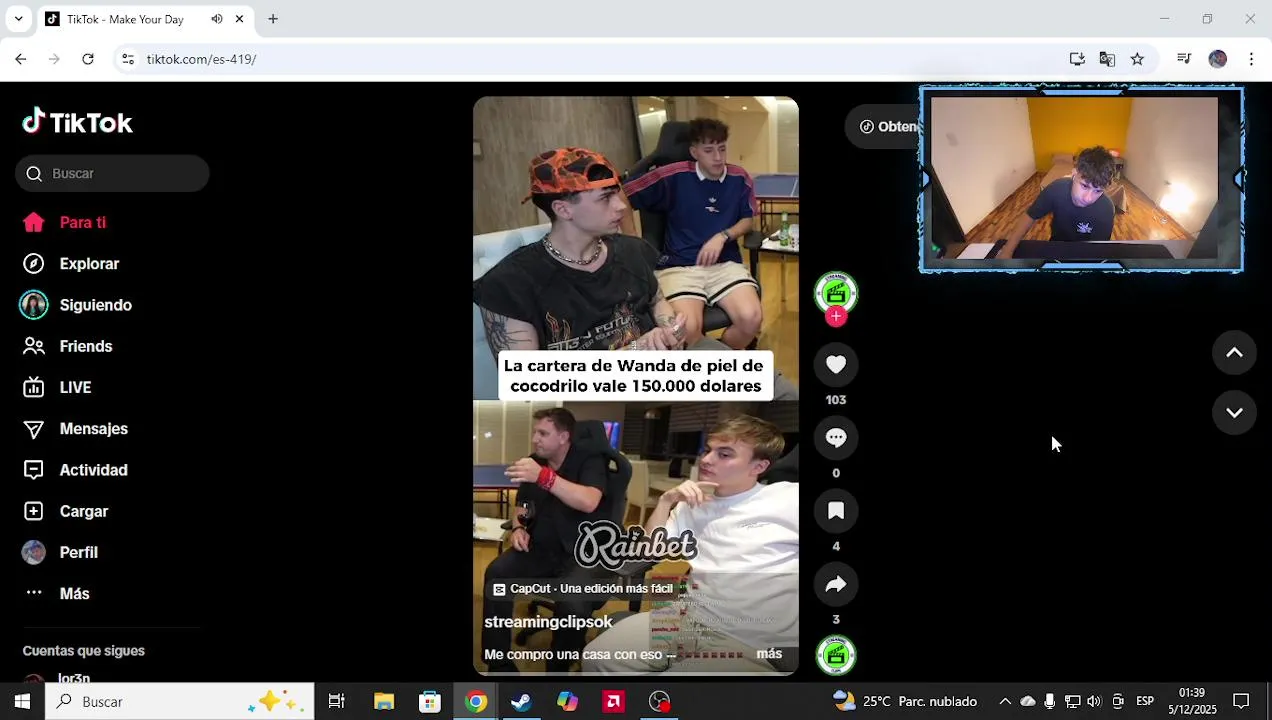Open Mensajes inbox
The height and width of the screenshot is (720, 1272).
pyautogui.click(x=75, y=429)
